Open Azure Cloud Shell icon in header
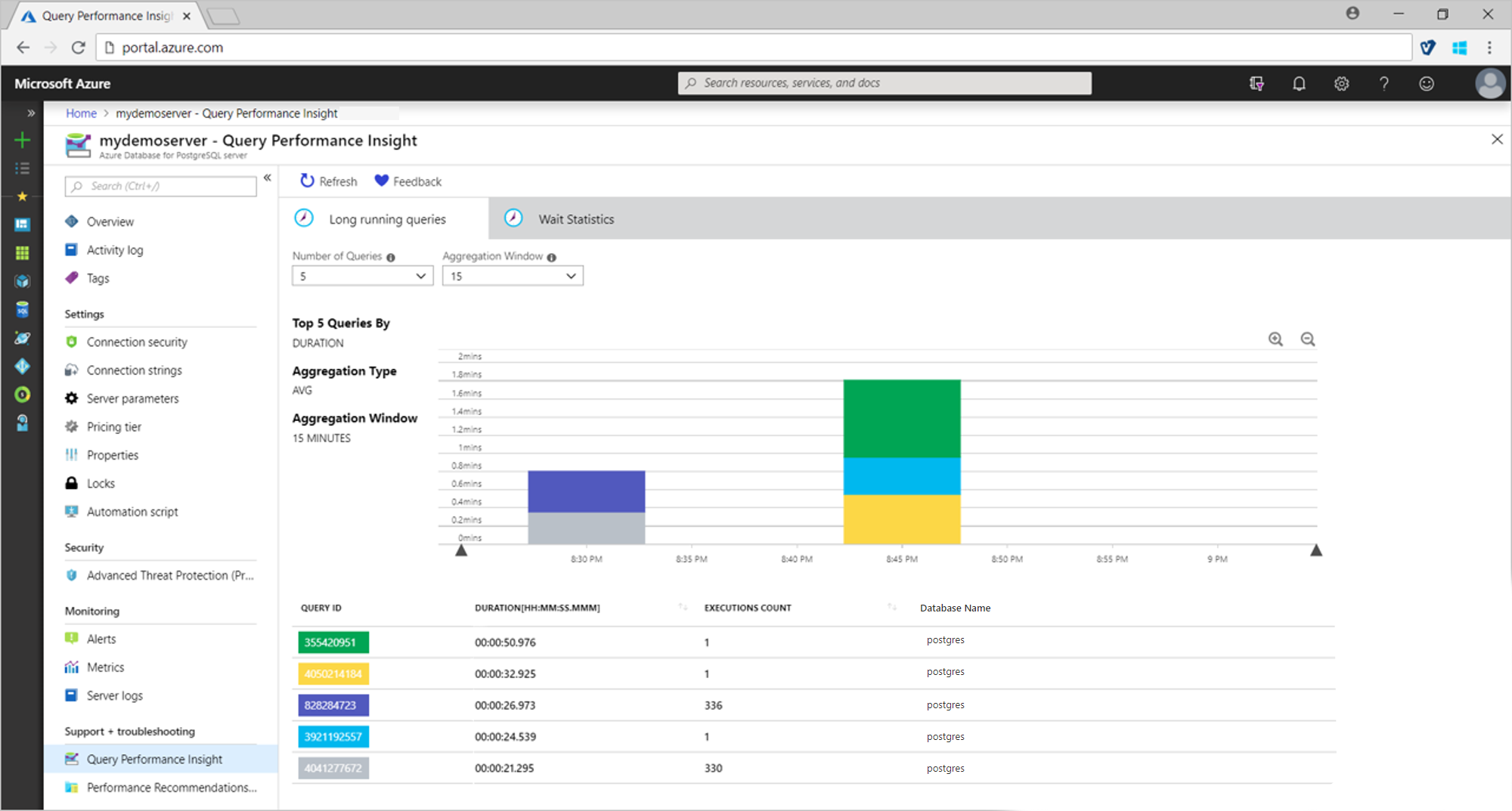Viewport: 1512px width, 811px height. 1256,83
